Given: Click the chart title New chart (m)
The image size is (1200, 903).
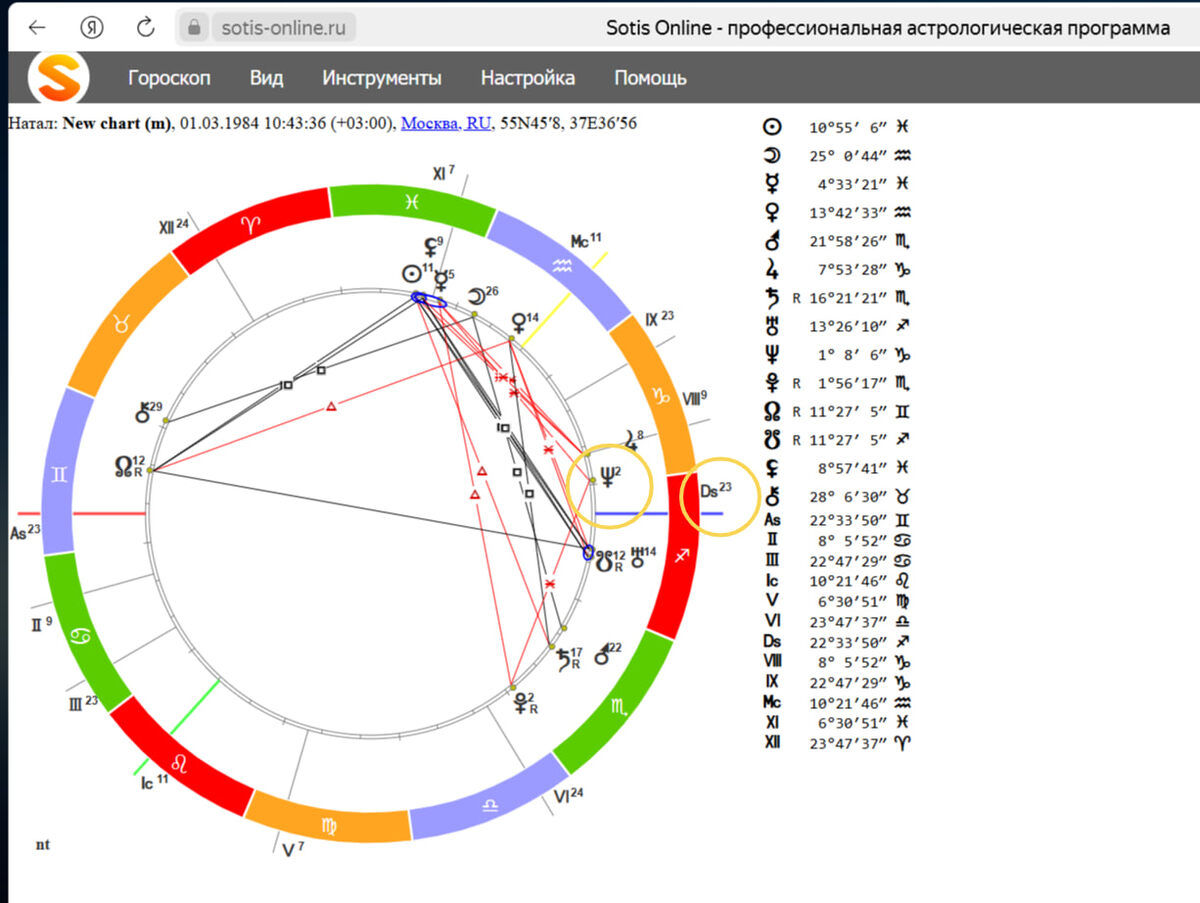Looking at the screenshot, I should (x=118, y=124).
